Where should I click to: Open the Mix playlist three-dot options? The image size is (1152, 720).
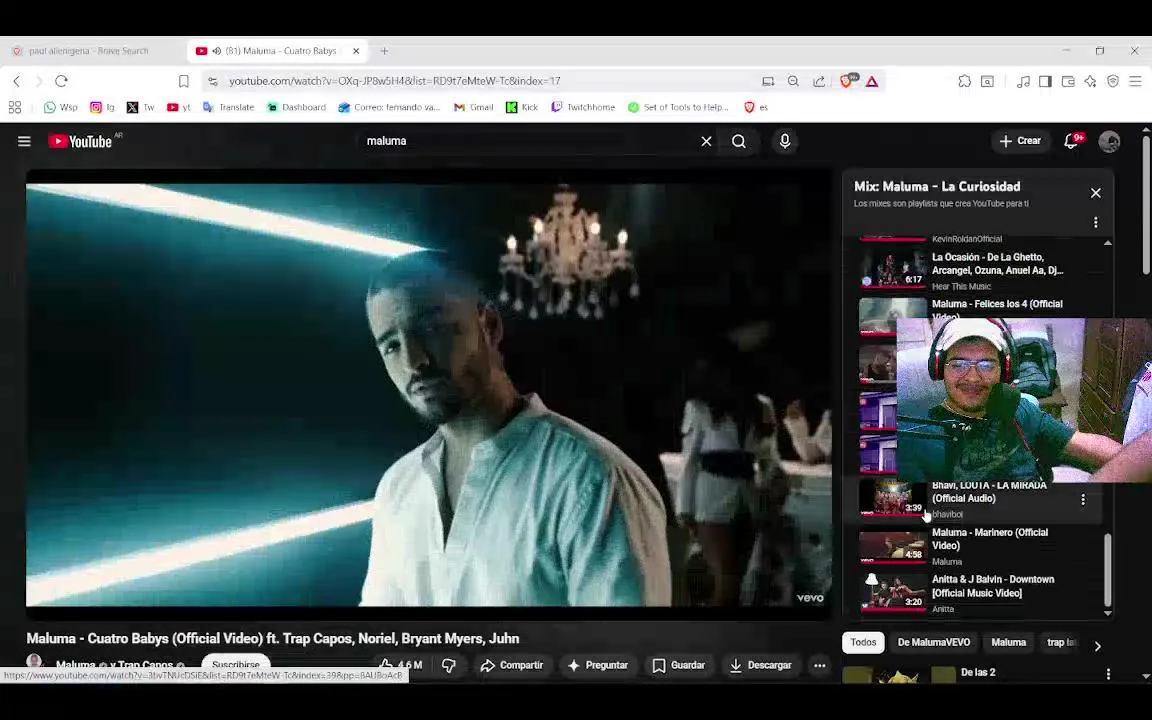(1095, 222)
